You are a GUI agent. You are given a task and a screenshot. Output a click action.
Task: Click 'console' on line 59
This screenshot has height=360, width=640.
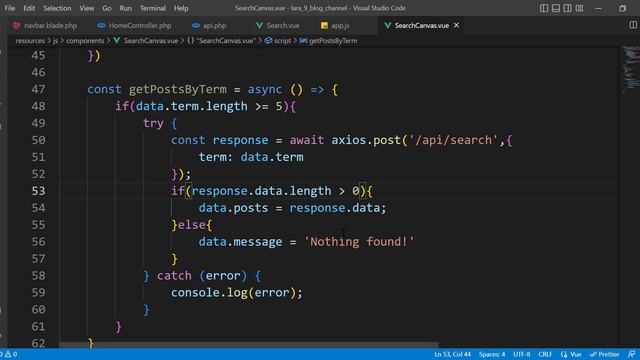click(195, 293)
